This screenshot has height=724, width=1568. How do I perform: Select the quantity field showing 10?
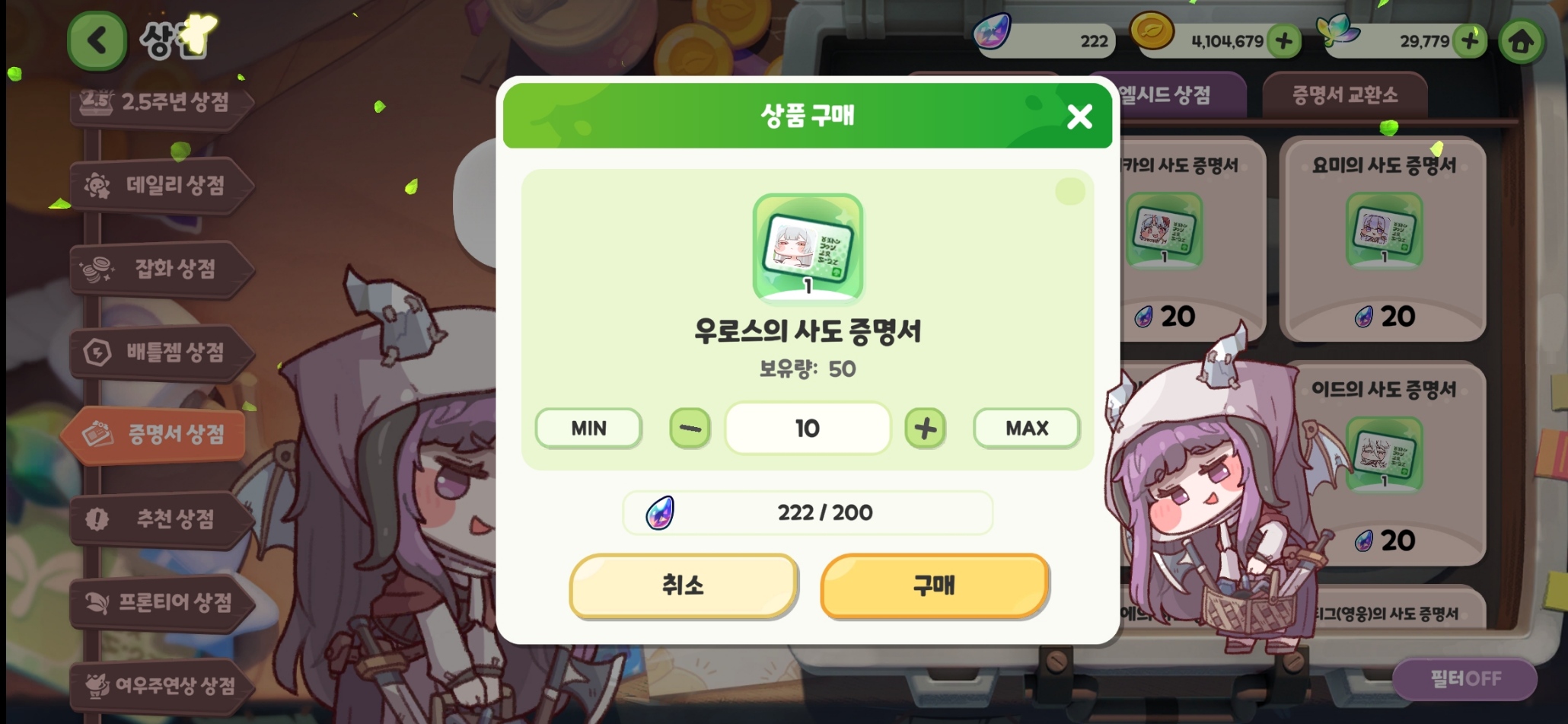(x=808, y=429)
